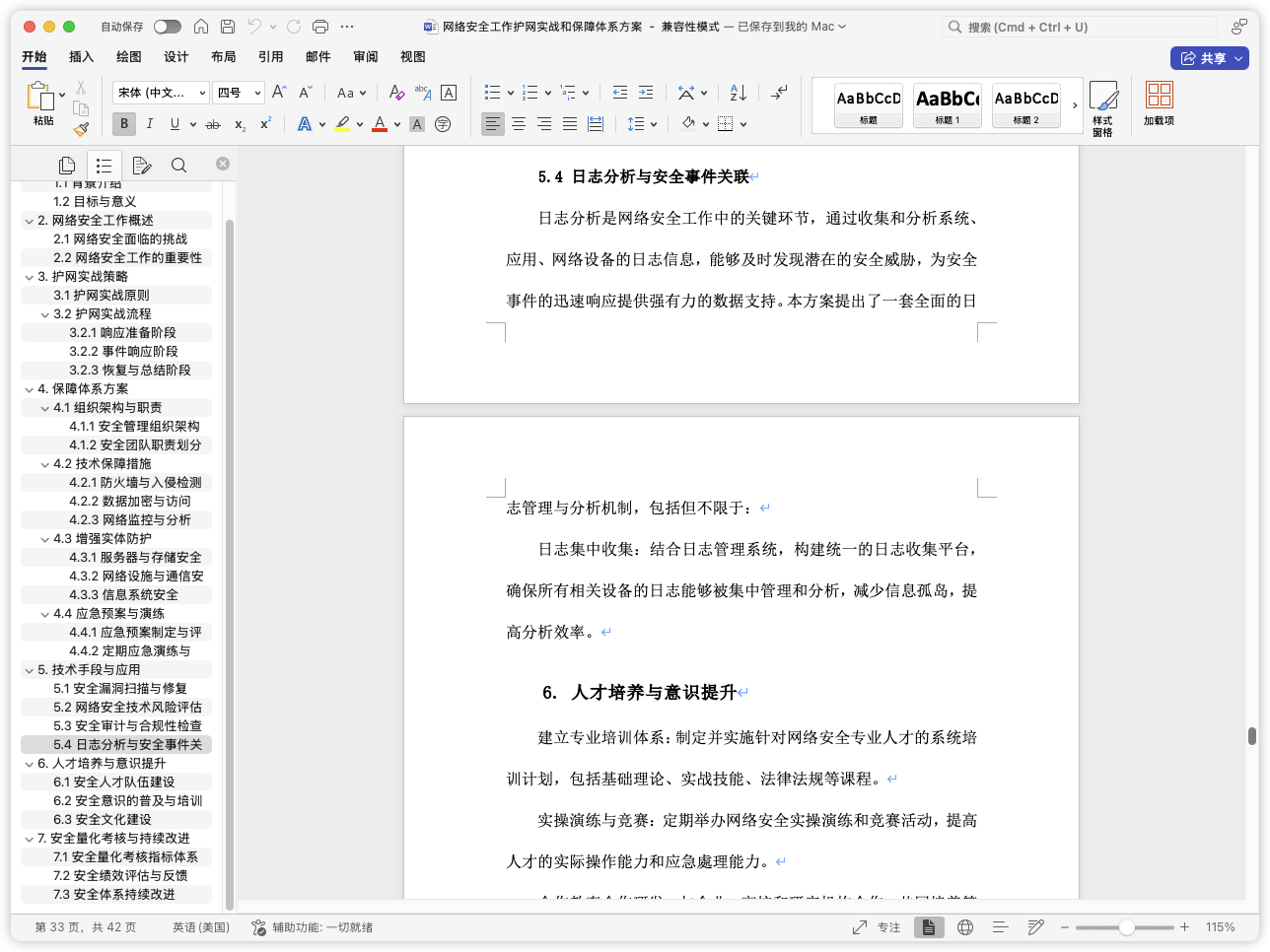Open the text highlight color tool
This screenshot has width=1270, height=952.
[342, 123]
